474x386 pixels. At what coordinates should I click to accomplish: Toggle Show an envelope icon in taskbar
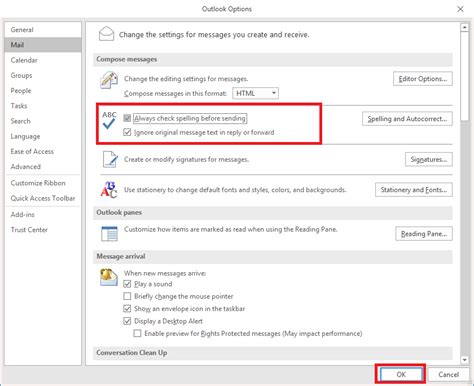click(127, 309)
